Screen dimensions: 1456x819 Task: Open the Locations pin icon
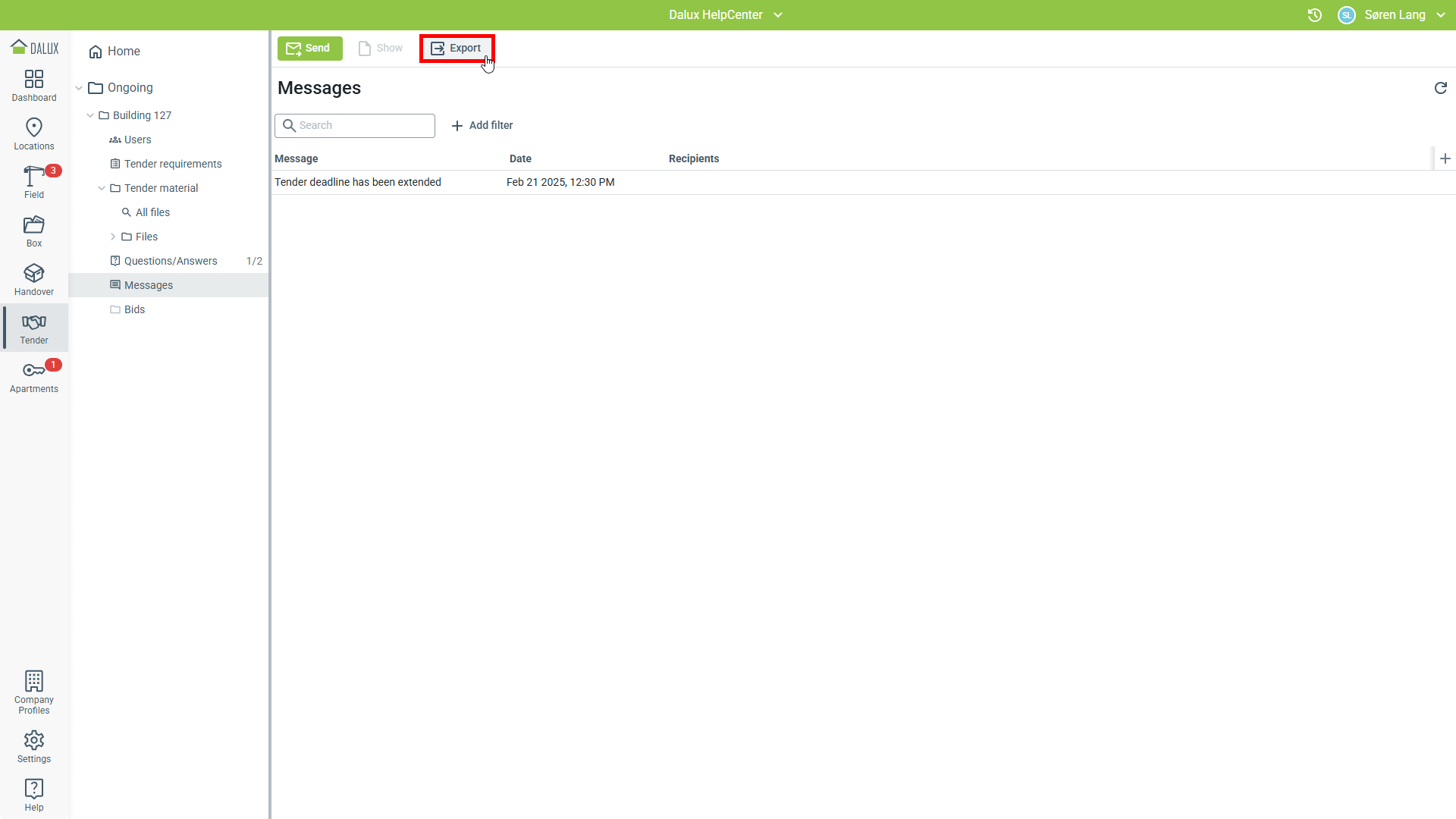point(33,127)
